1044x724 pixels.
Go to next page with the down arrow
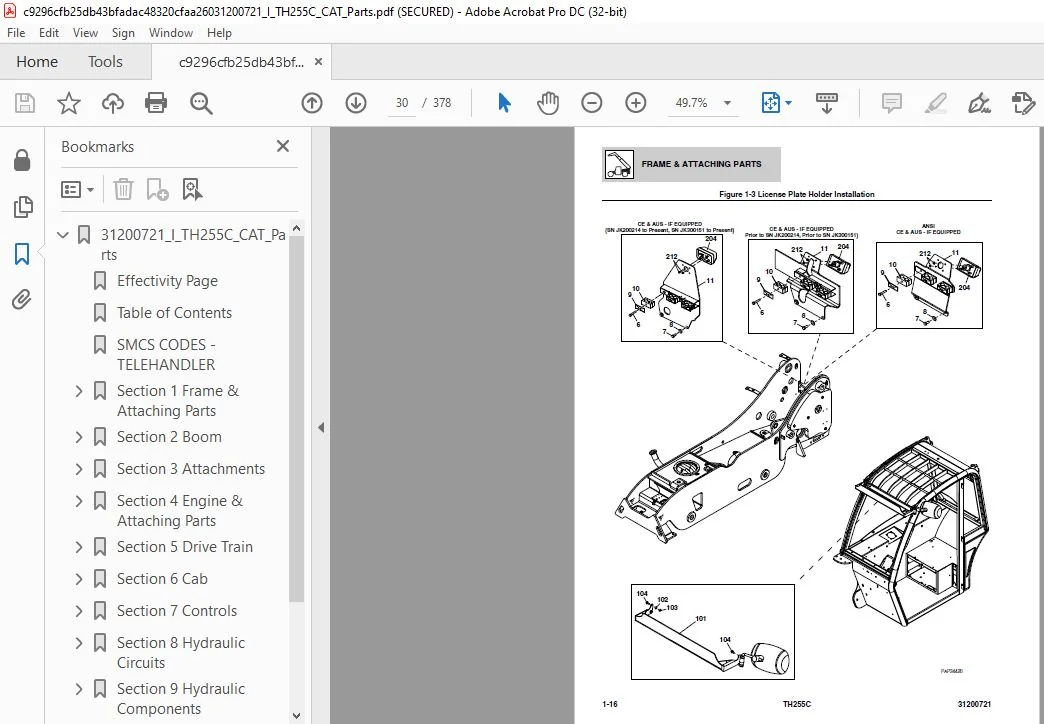(x=356, y=103)
